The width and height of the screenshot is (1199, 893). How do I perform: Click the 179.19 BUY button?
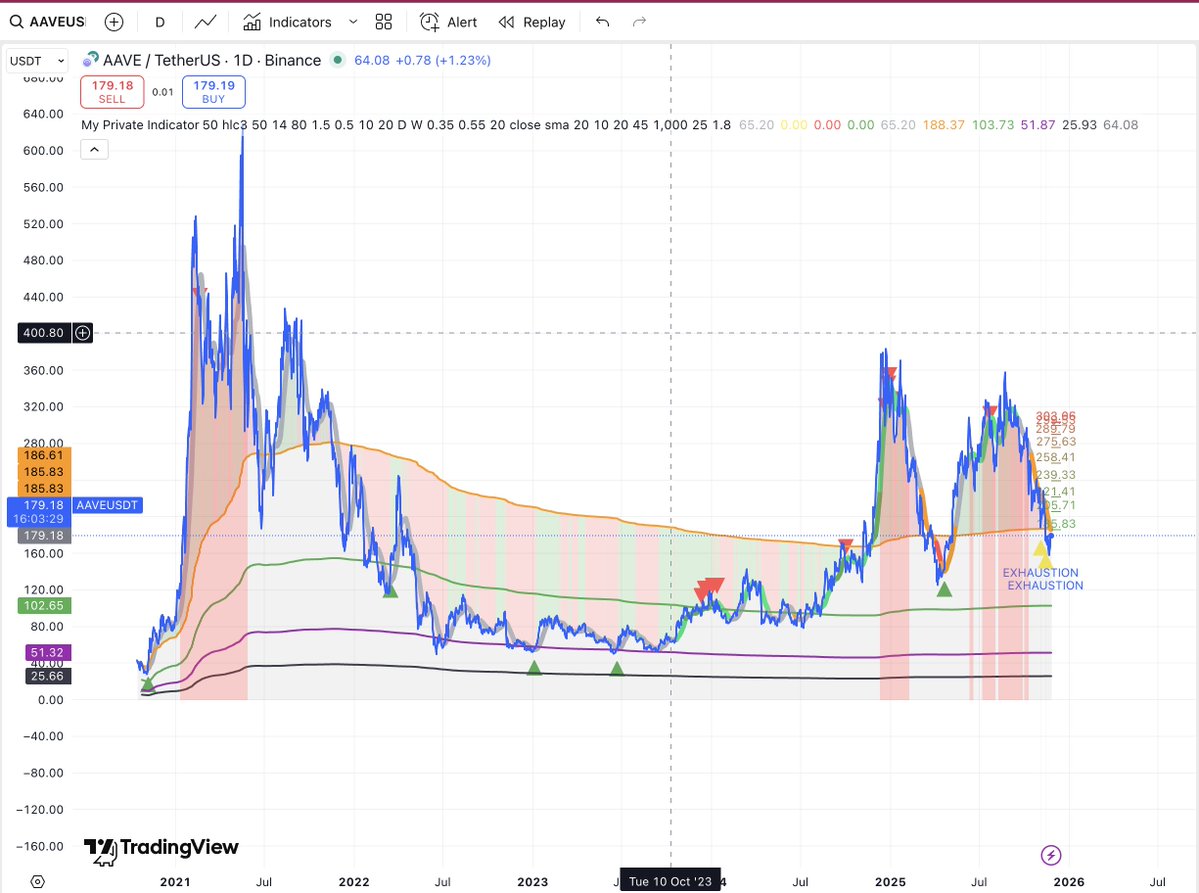point(213,91)
